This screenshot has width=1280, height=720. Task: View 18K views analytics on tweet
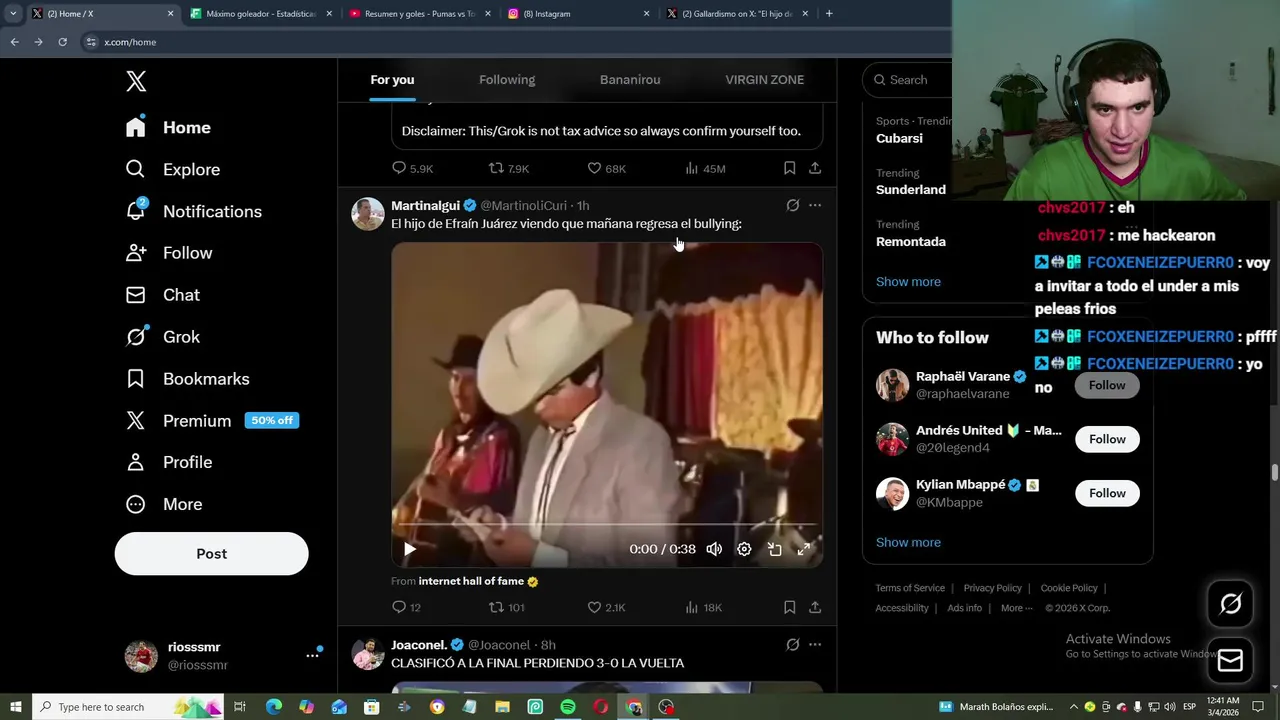704,607
